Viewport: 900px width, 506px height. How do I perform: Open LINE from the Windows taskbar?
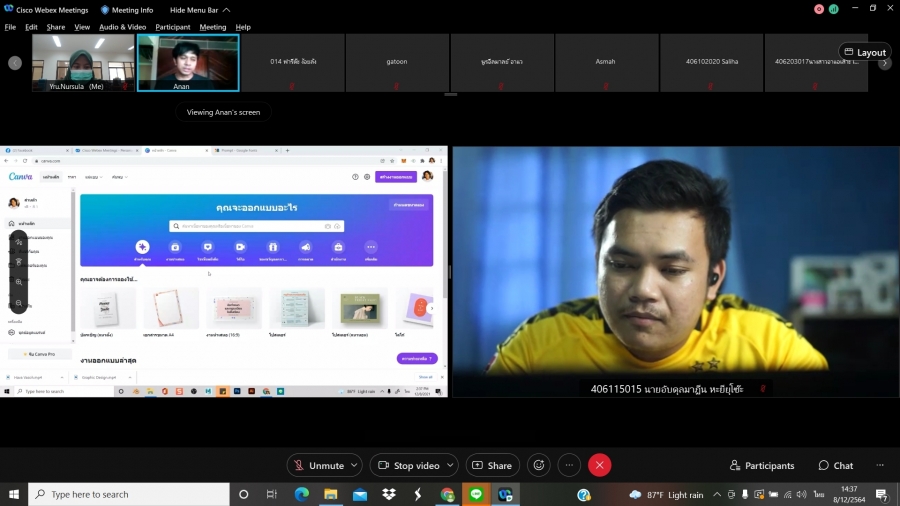pyautogui.click(x=476, y=494)
